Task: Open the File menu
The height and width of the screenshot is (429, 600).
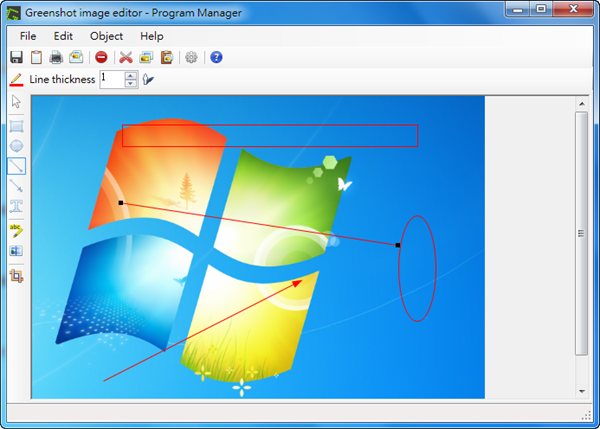Action: (28, 36)
